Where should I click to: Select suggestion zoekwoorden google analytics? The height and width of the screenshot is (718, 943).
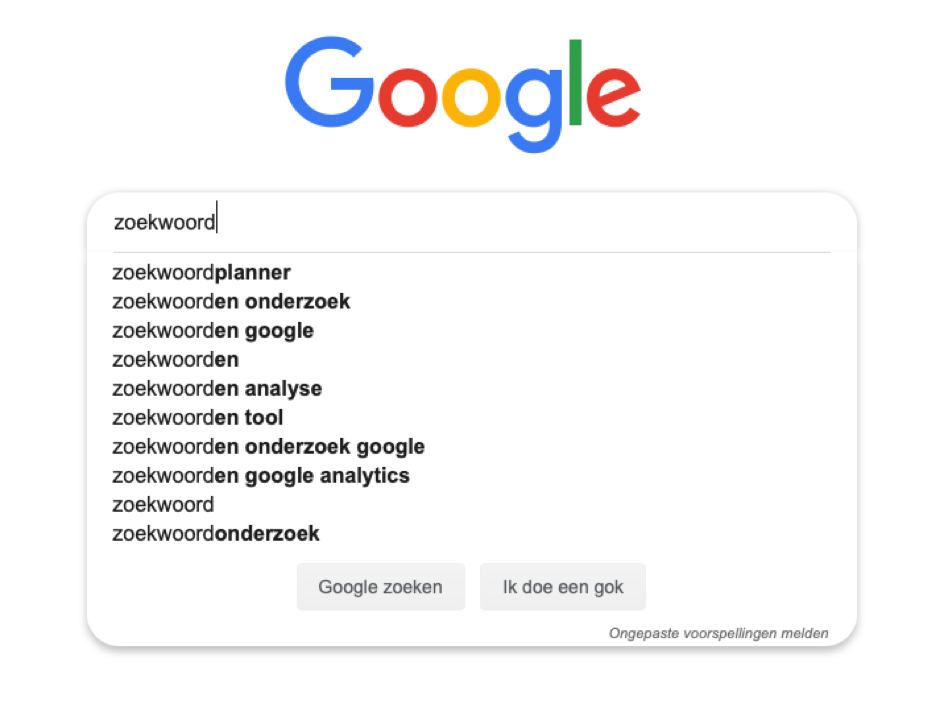tap(260, 475)
